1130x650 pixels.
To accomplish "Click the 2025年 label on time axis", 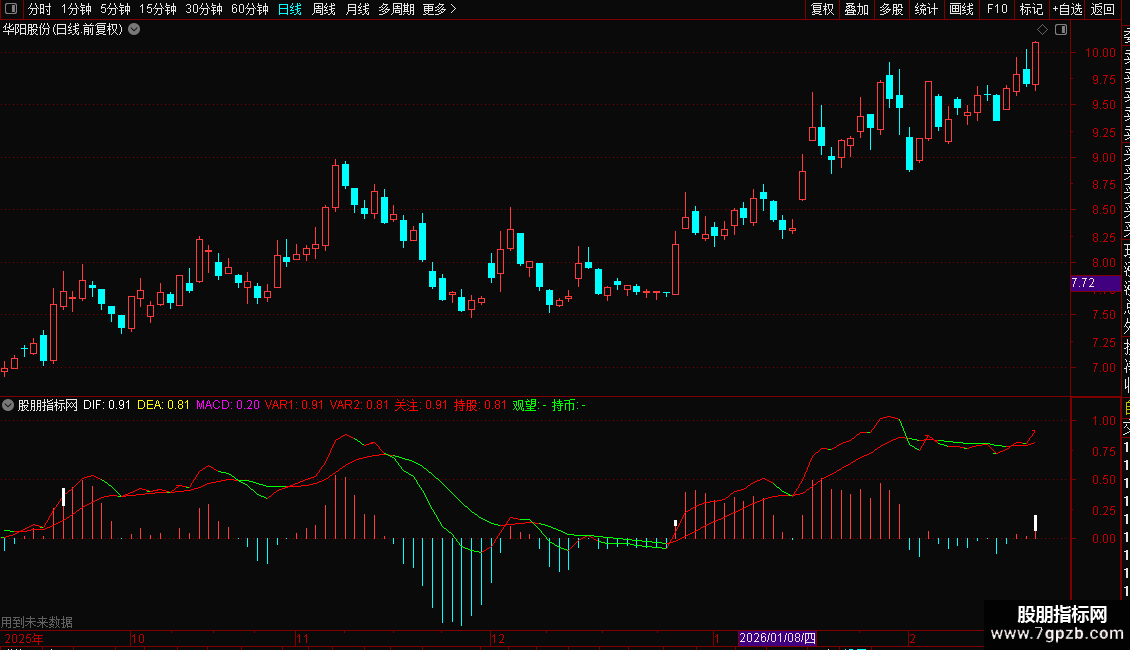I will tap(24, 638).
